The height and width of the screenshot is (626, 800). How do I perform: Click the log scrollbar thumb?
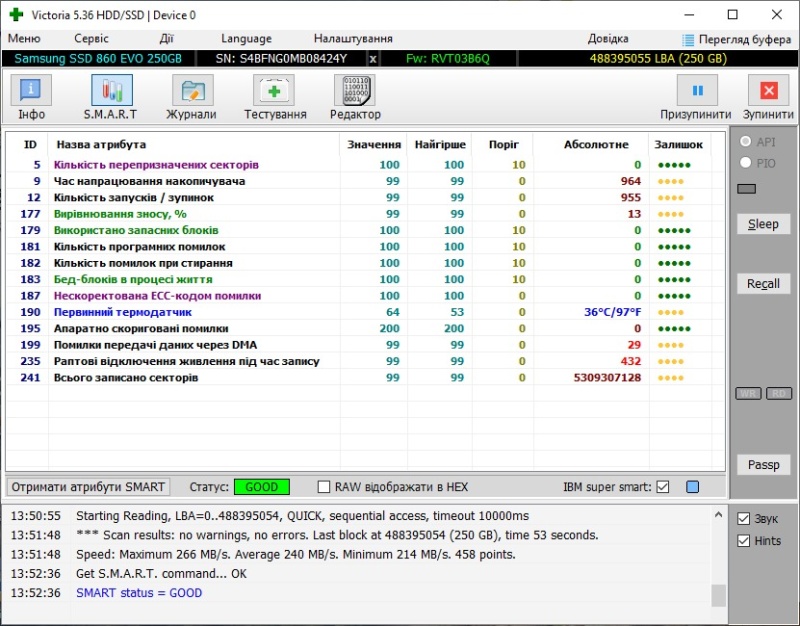tap(718, 595)
